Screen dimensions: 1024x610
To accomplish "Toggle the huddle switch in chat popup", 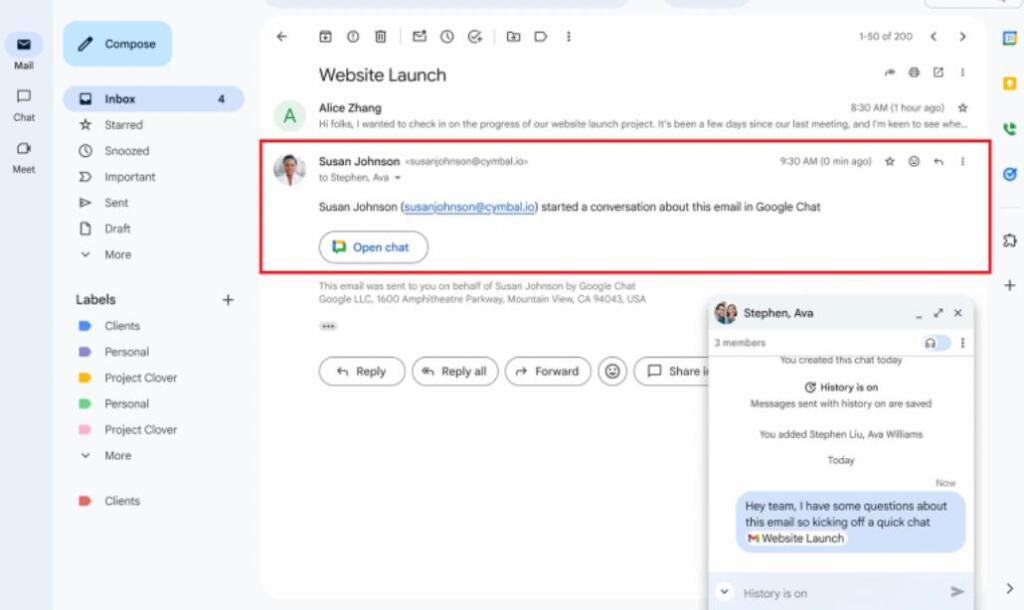I will pos(936,343).
